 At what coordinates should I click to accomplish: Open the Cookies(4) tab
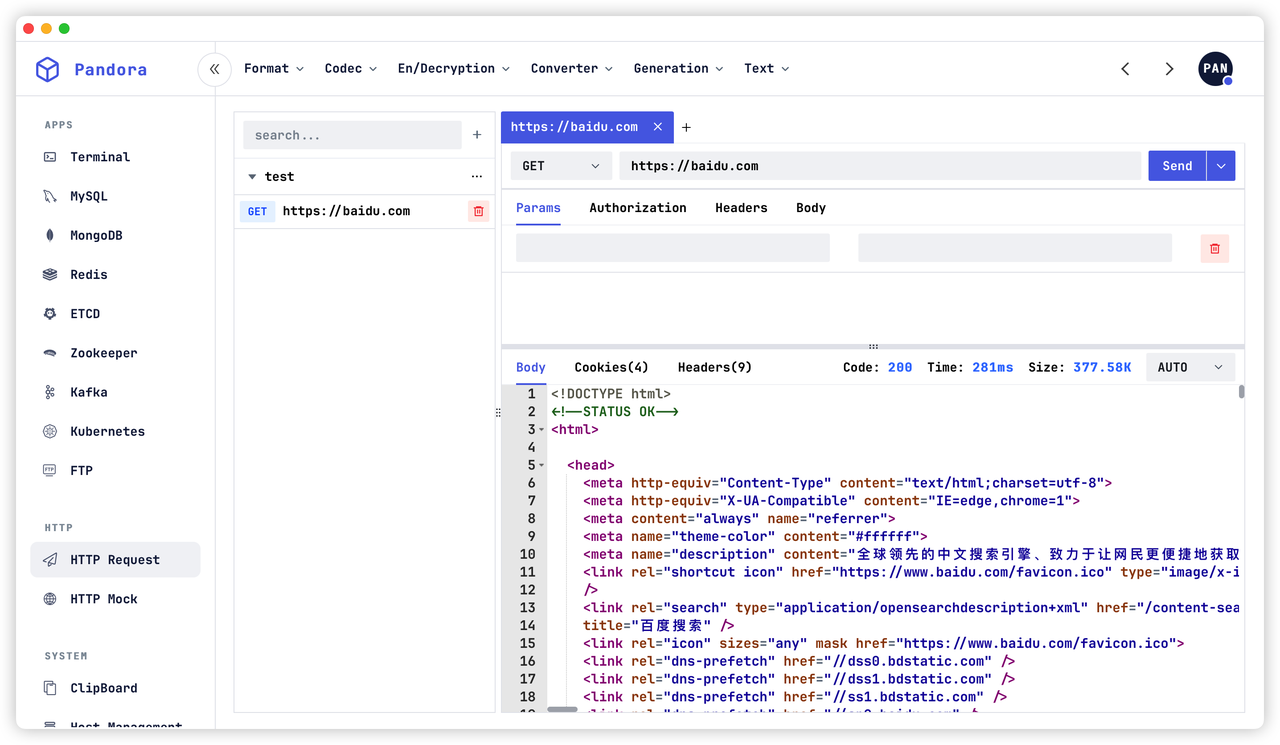click(611, 367)
